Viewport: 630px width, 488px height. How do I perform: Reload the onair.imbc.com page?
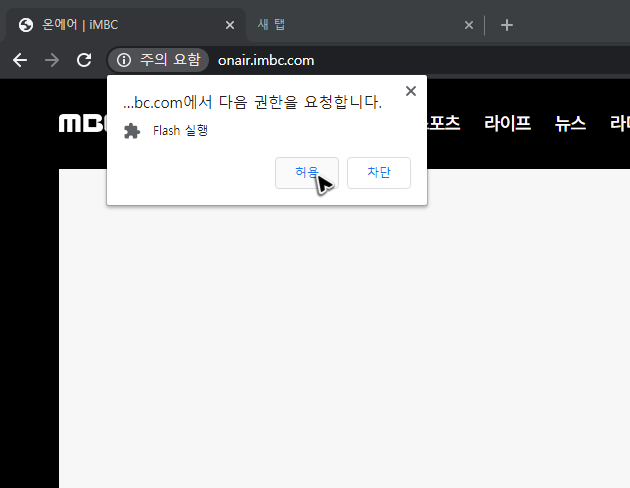pos(84,60)
